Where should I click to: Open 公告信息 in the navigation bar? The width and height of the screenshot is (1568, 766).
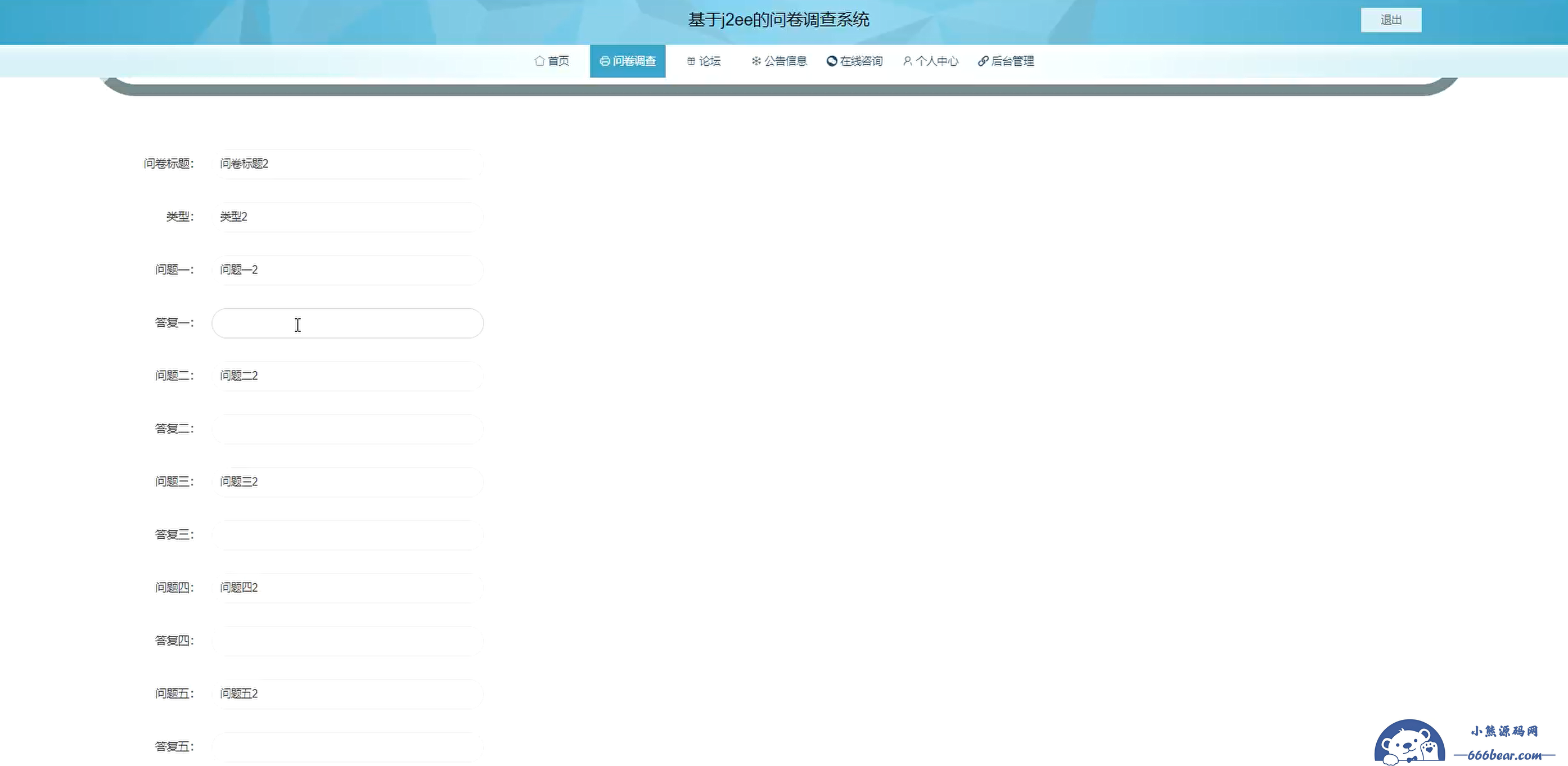pyautogui.click(x=779, y=61)
